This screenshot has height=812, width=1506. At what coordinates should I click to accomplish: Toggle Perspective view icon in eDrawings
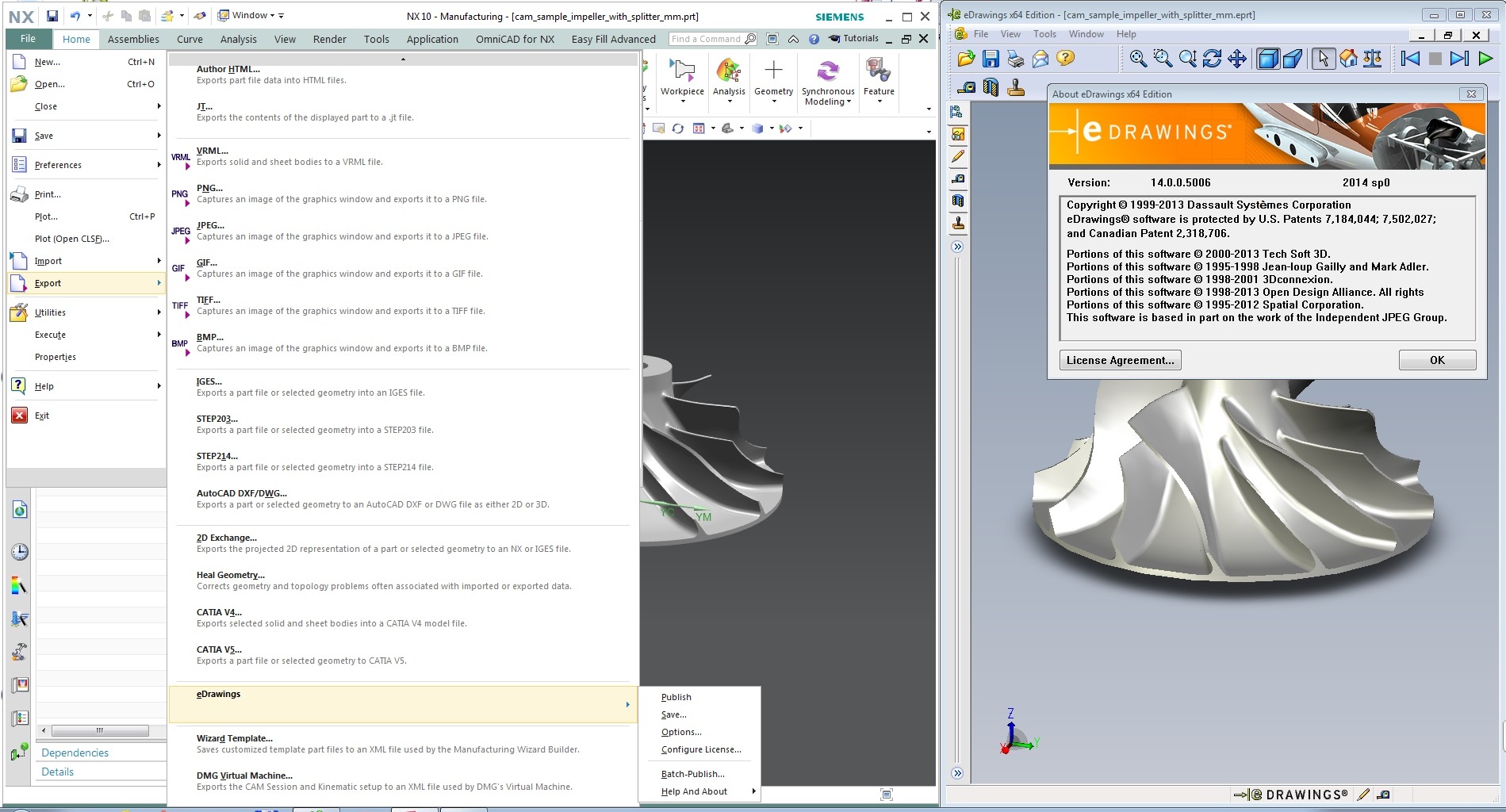tap(1293, 59)
